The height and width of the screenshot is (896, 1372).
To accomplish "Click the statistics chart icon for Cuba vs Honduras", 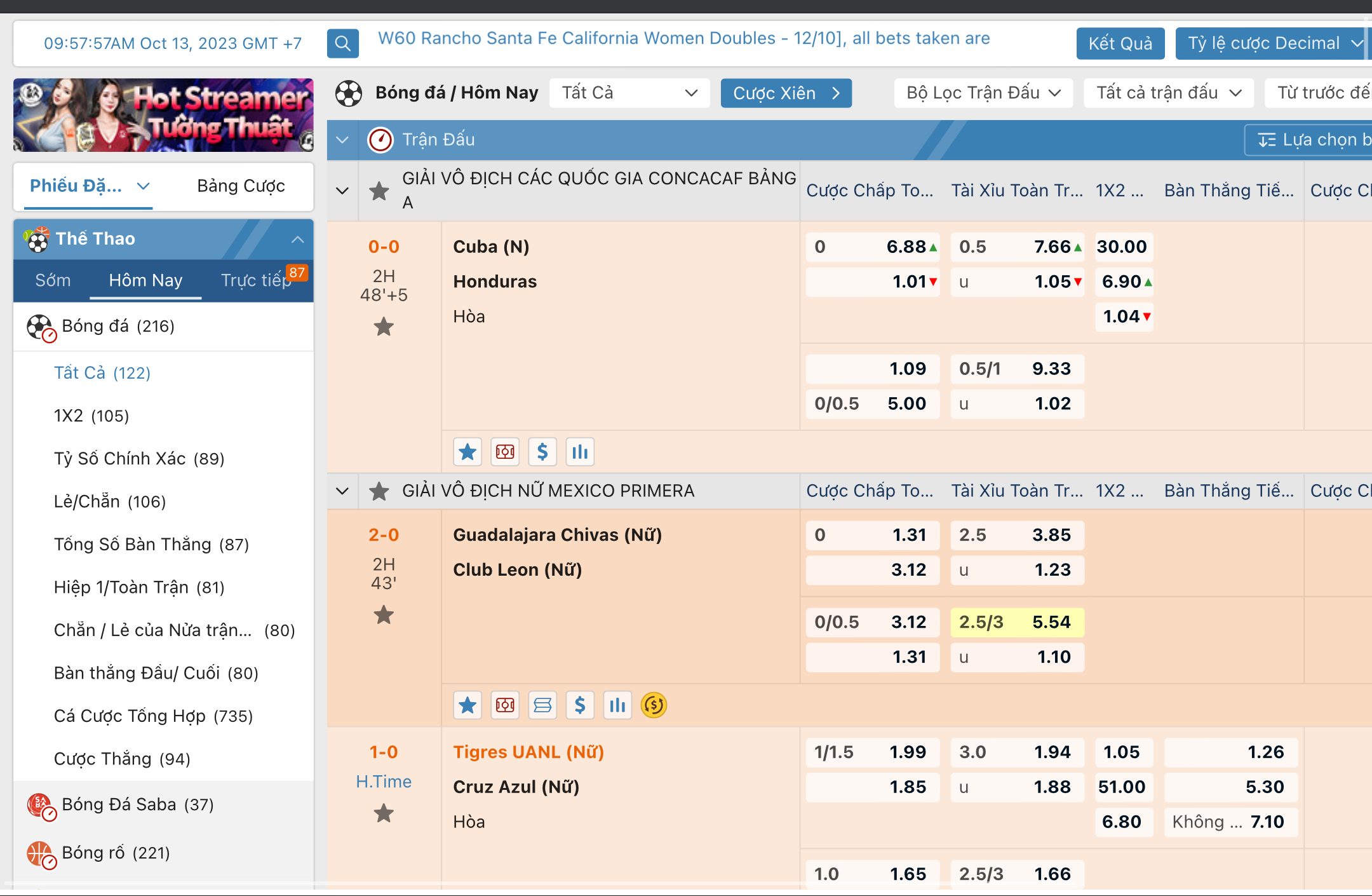I will click(x=578, y=451).
